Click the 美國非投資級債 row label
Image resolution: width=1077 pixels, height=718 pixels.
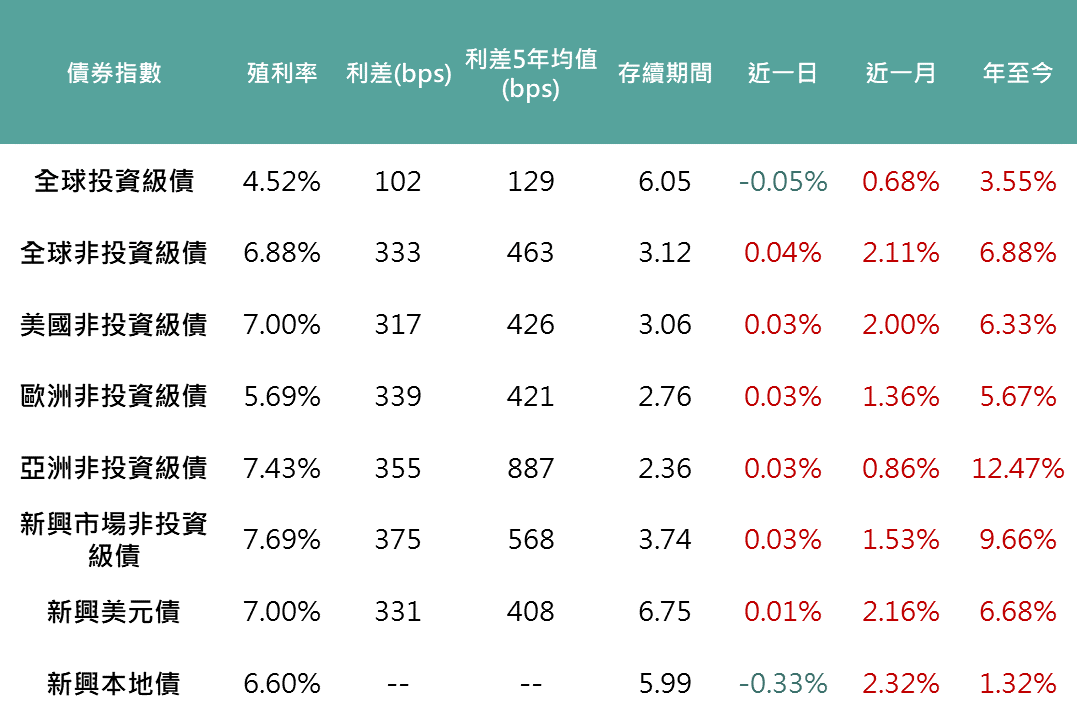pyautogui.click(x=114, y=325)
